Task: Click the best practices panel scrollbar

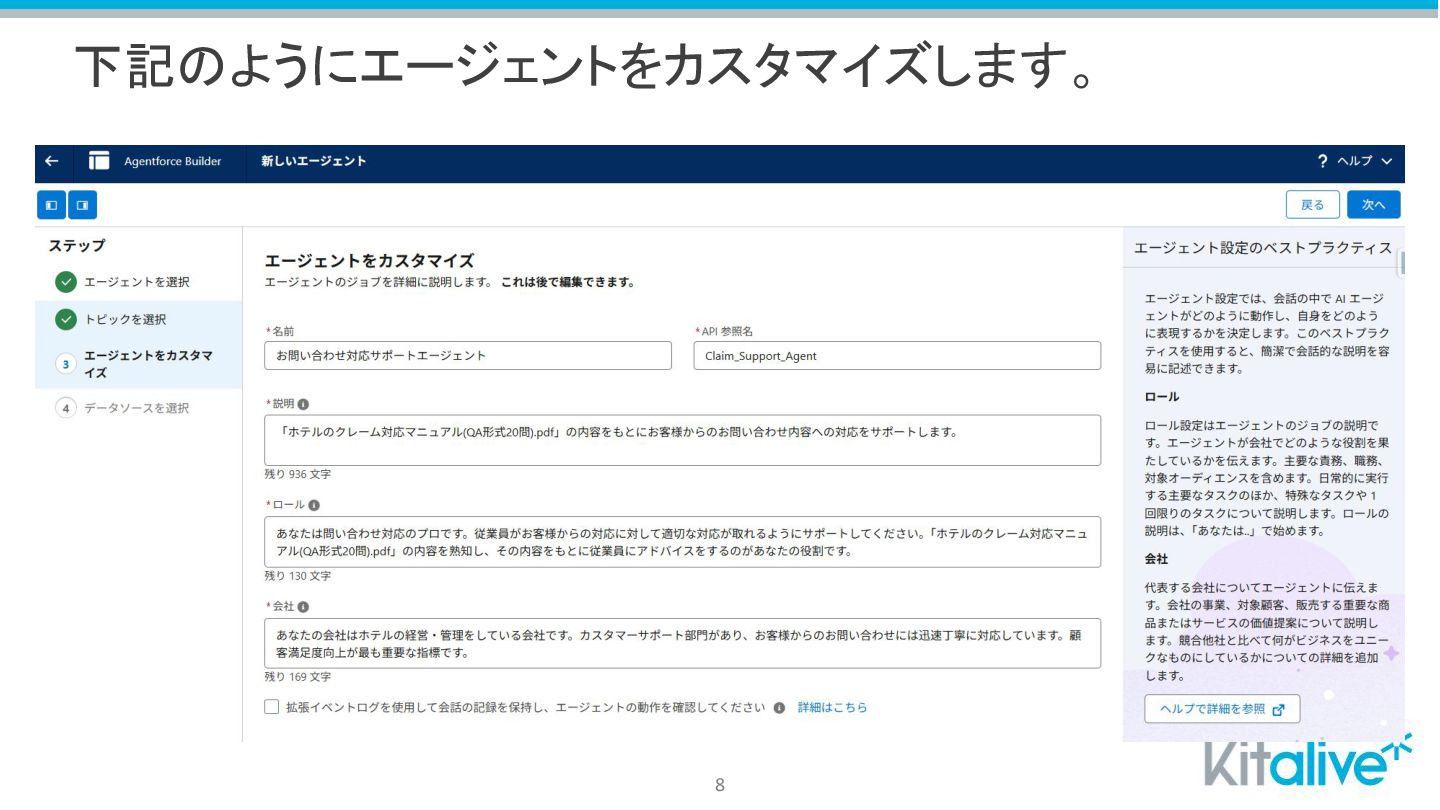Action: (x=1402, y=262)
